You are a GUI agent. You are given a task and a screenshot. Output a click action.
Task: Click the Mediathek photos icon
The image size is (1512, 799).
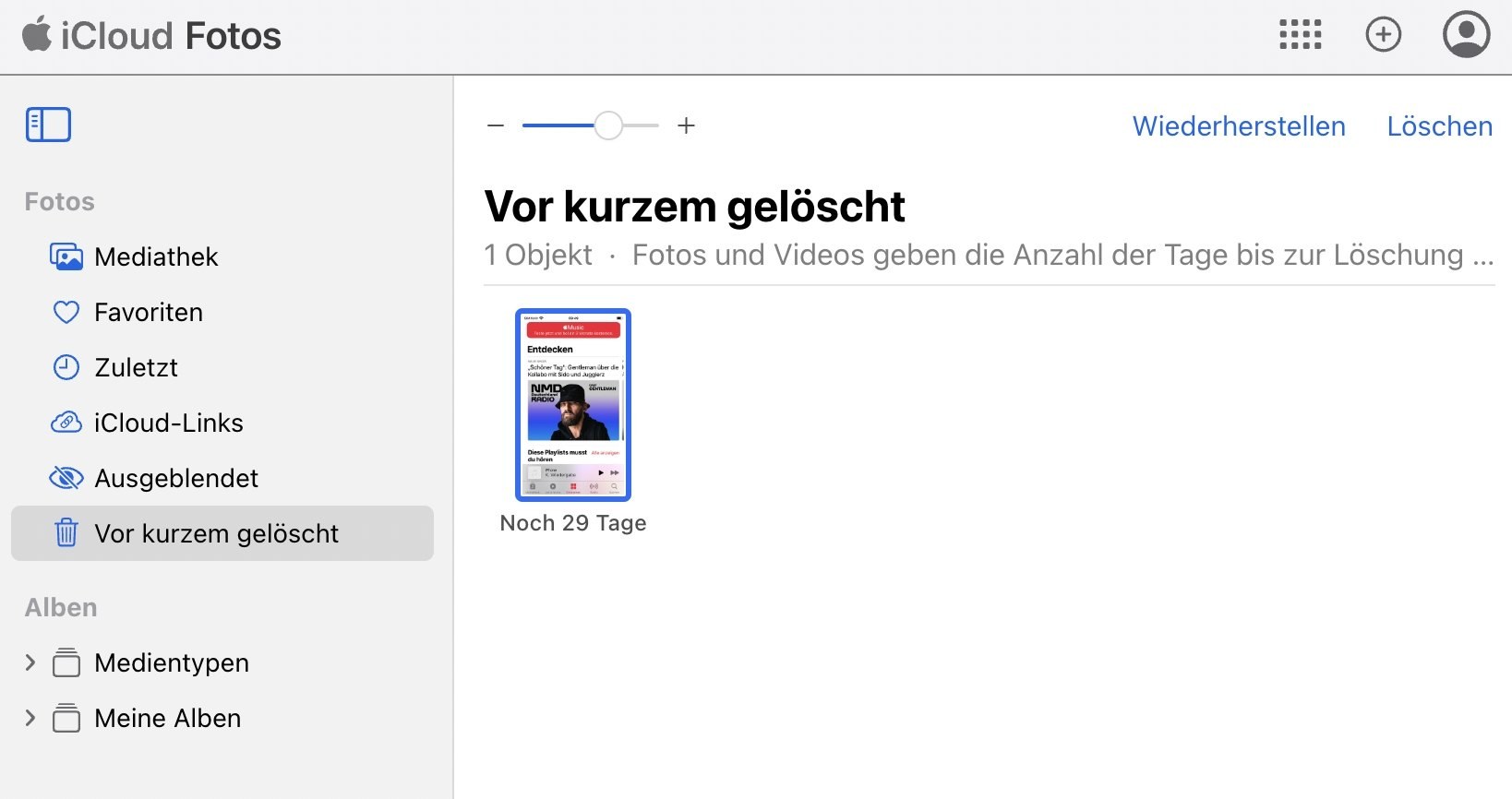tap(66, 256)
